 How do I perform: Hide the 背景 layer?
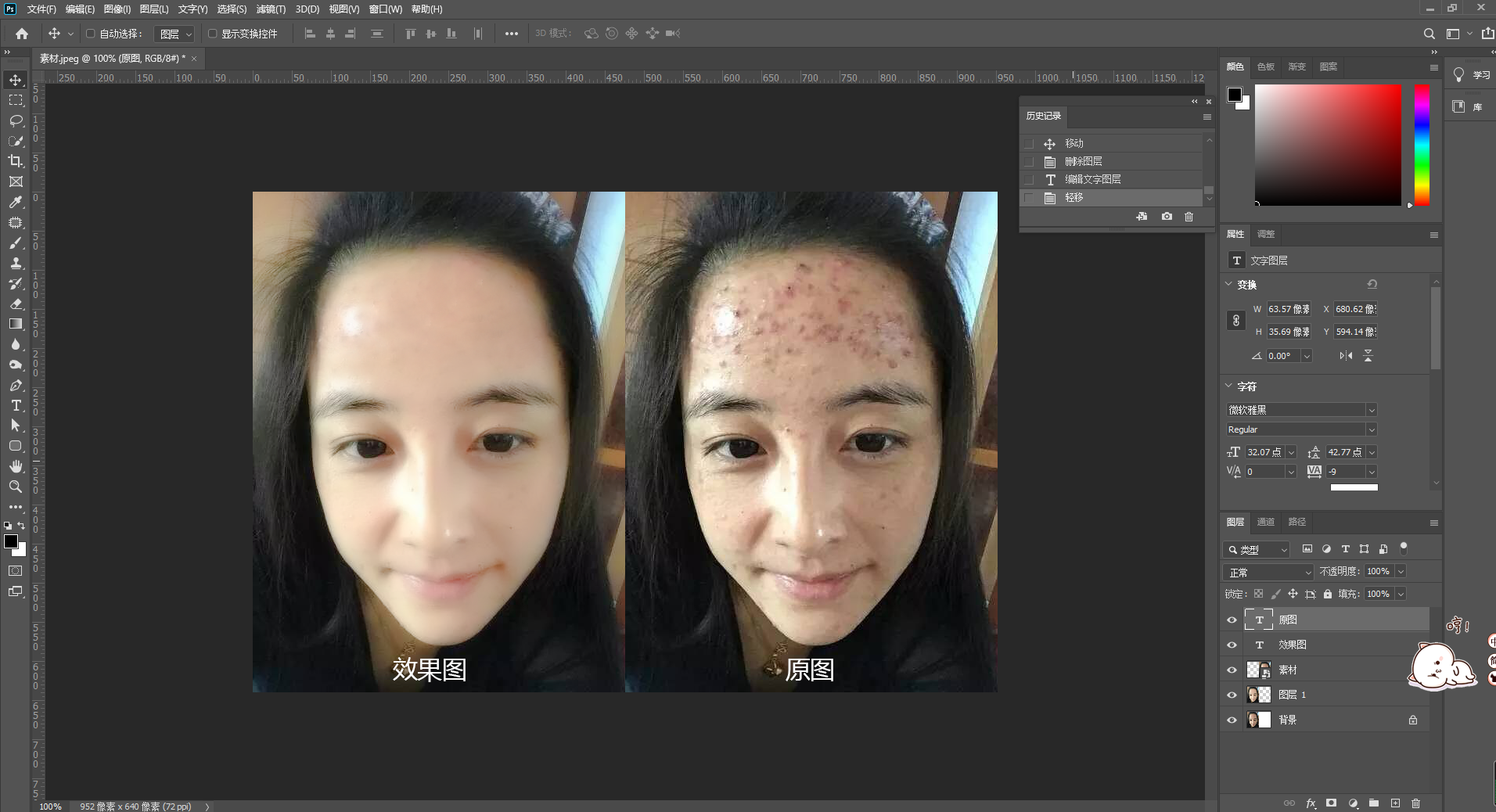(1232, 720)
